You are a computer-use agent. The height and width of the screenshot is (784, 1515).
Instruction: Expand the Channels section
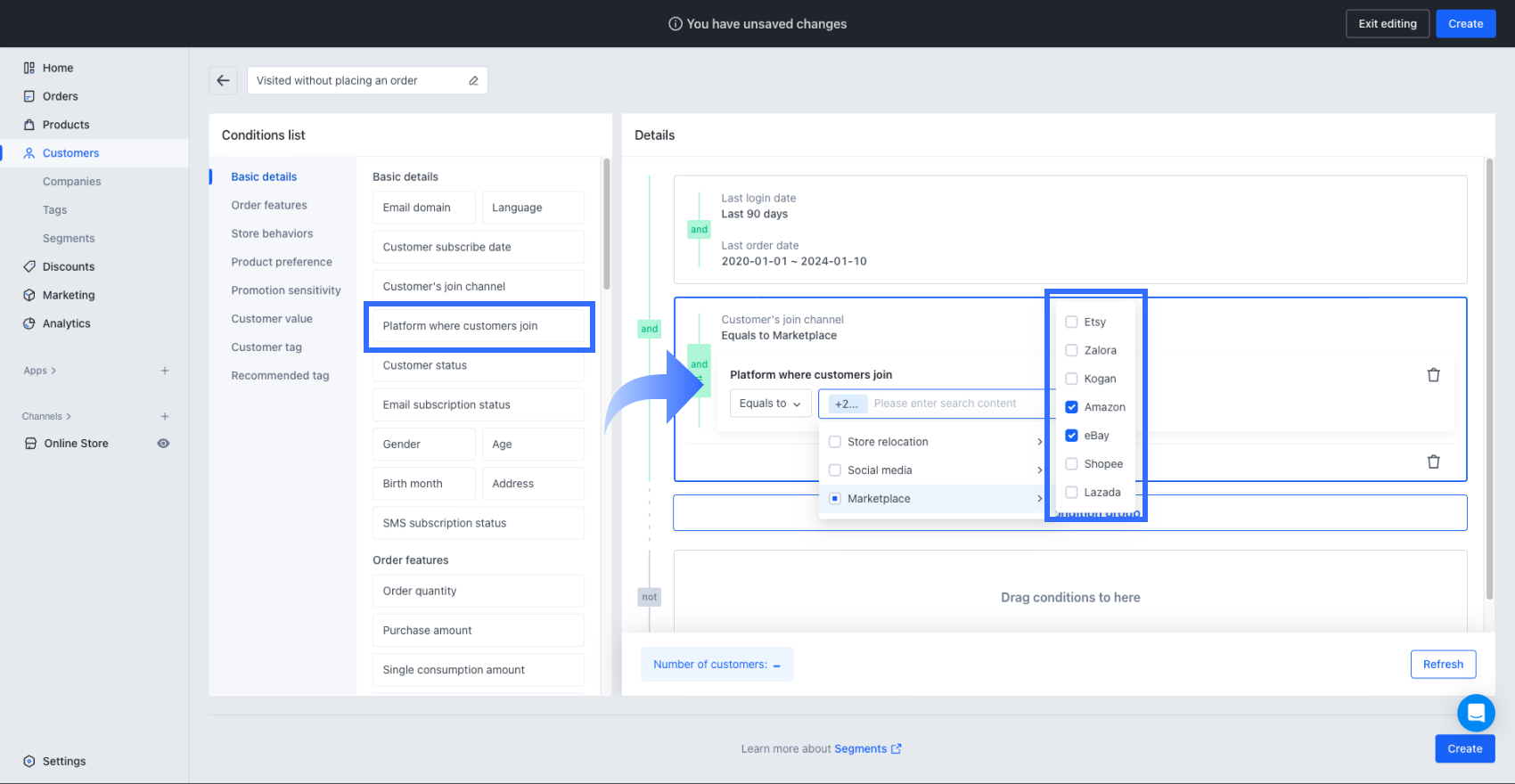[46, 416]
